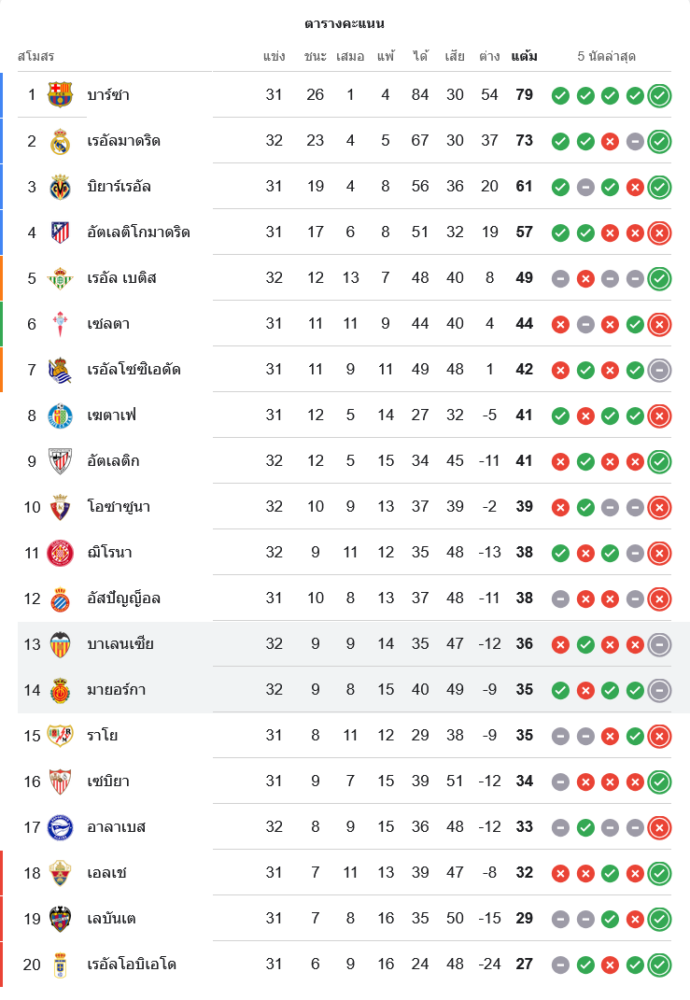Open the โอซาซูนา team name link

(x=118, y=507)
